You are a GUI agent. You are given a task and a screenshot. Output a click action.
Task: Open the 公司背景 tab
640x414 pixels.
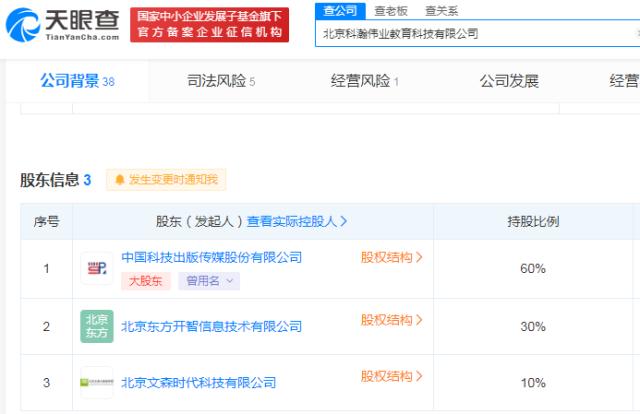point(77,81)
